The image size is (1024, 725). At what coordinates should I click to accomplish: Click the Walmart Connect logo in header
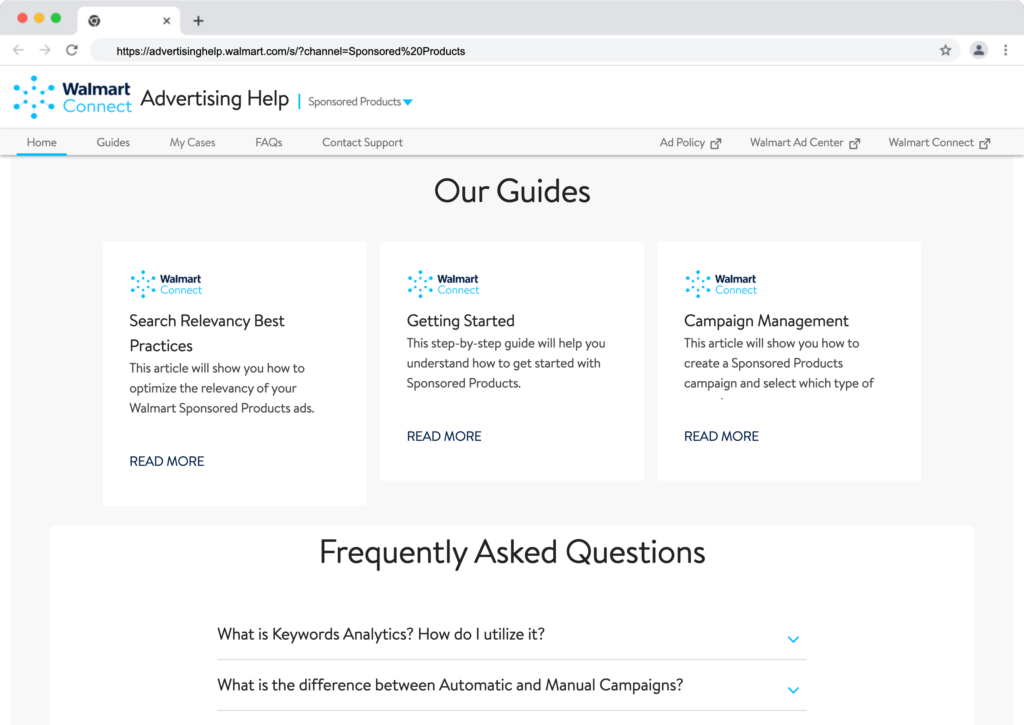pyautogui.click(x=72, y=97)
